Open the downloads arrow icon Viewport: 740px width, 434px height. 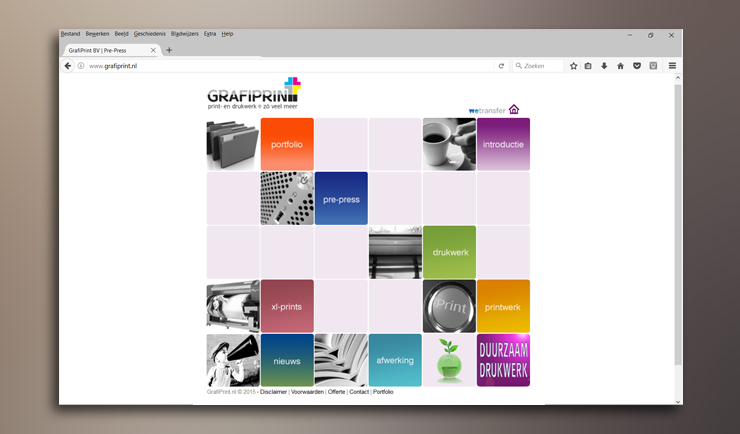pos(604,66)
